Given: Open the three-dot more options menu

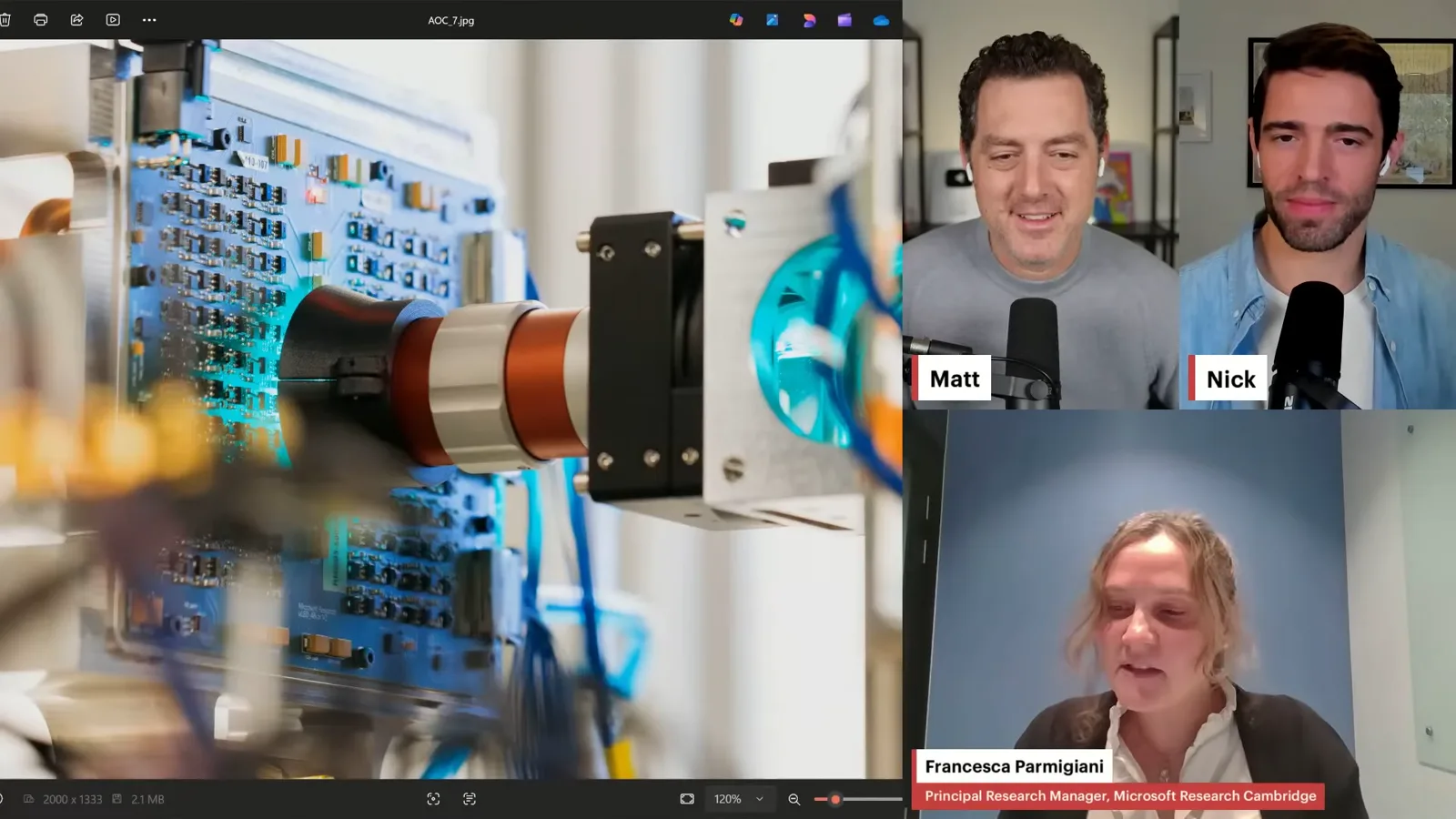Looking at the screenshot, I should (149, 20).
